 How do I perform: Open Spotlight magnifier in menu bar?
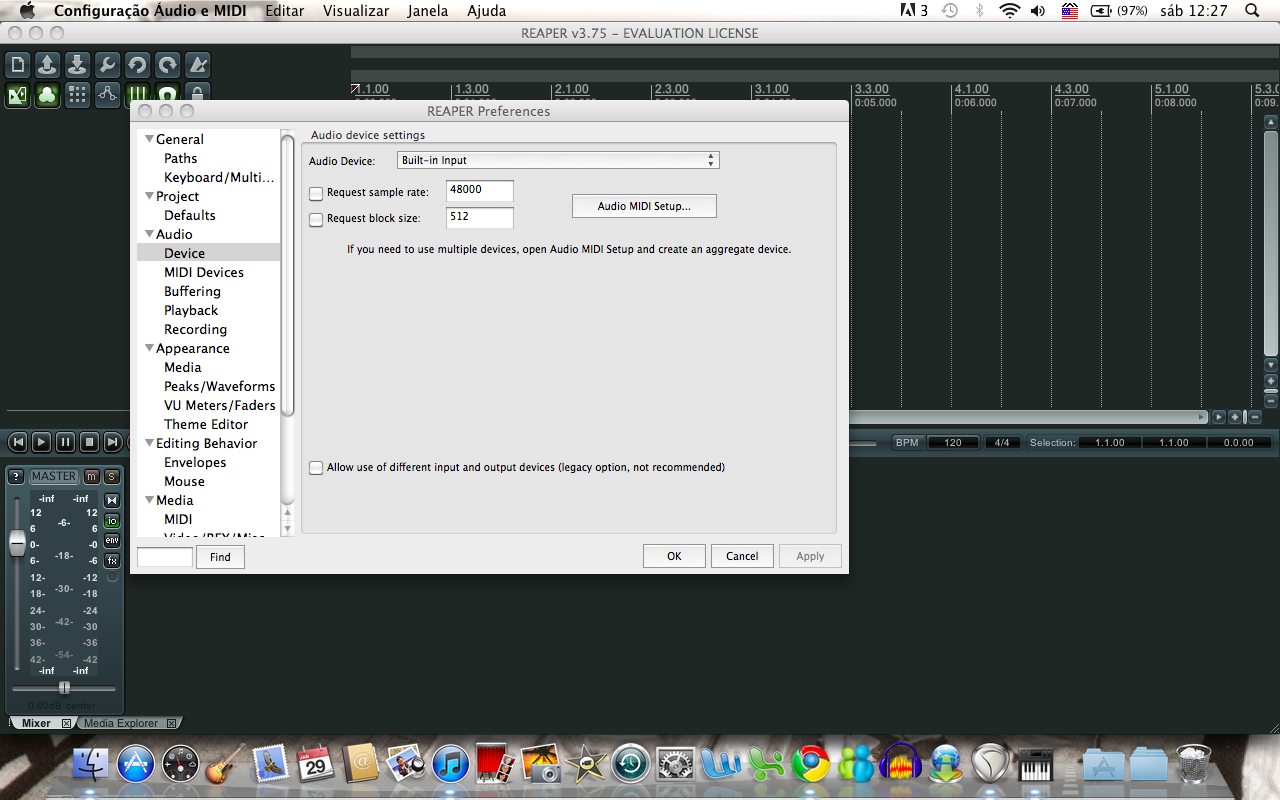click(x=1252, y=11)
